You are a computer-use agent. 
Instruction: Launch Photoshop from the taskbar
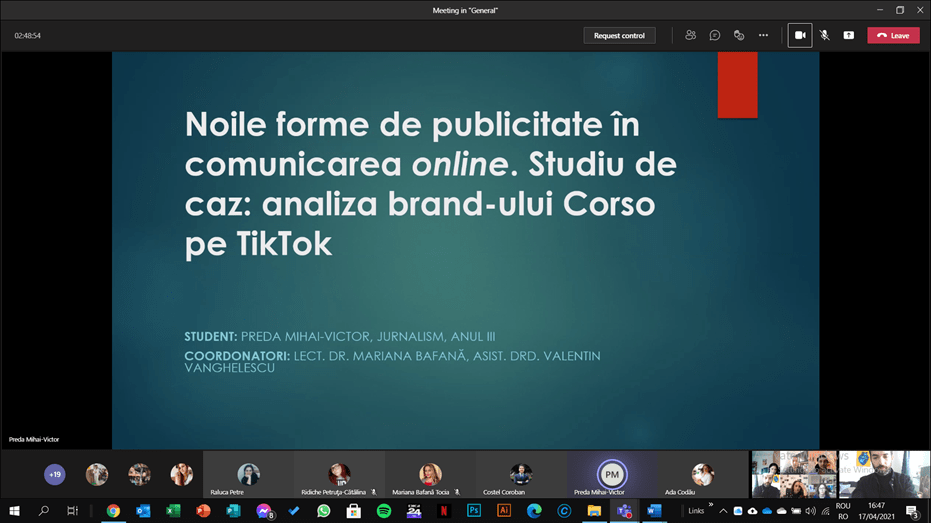pos(474,511)
